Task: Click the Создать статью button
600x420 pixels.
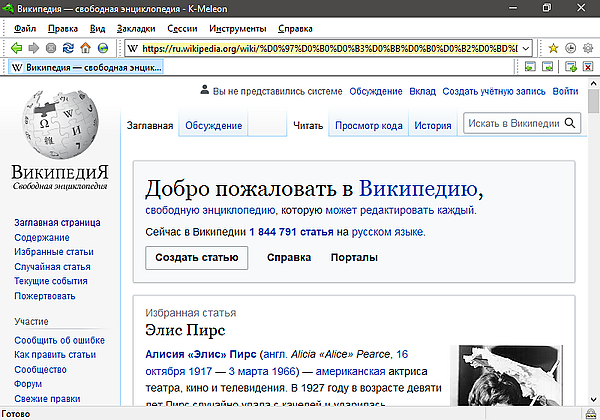Action: (x=197, y=258)
